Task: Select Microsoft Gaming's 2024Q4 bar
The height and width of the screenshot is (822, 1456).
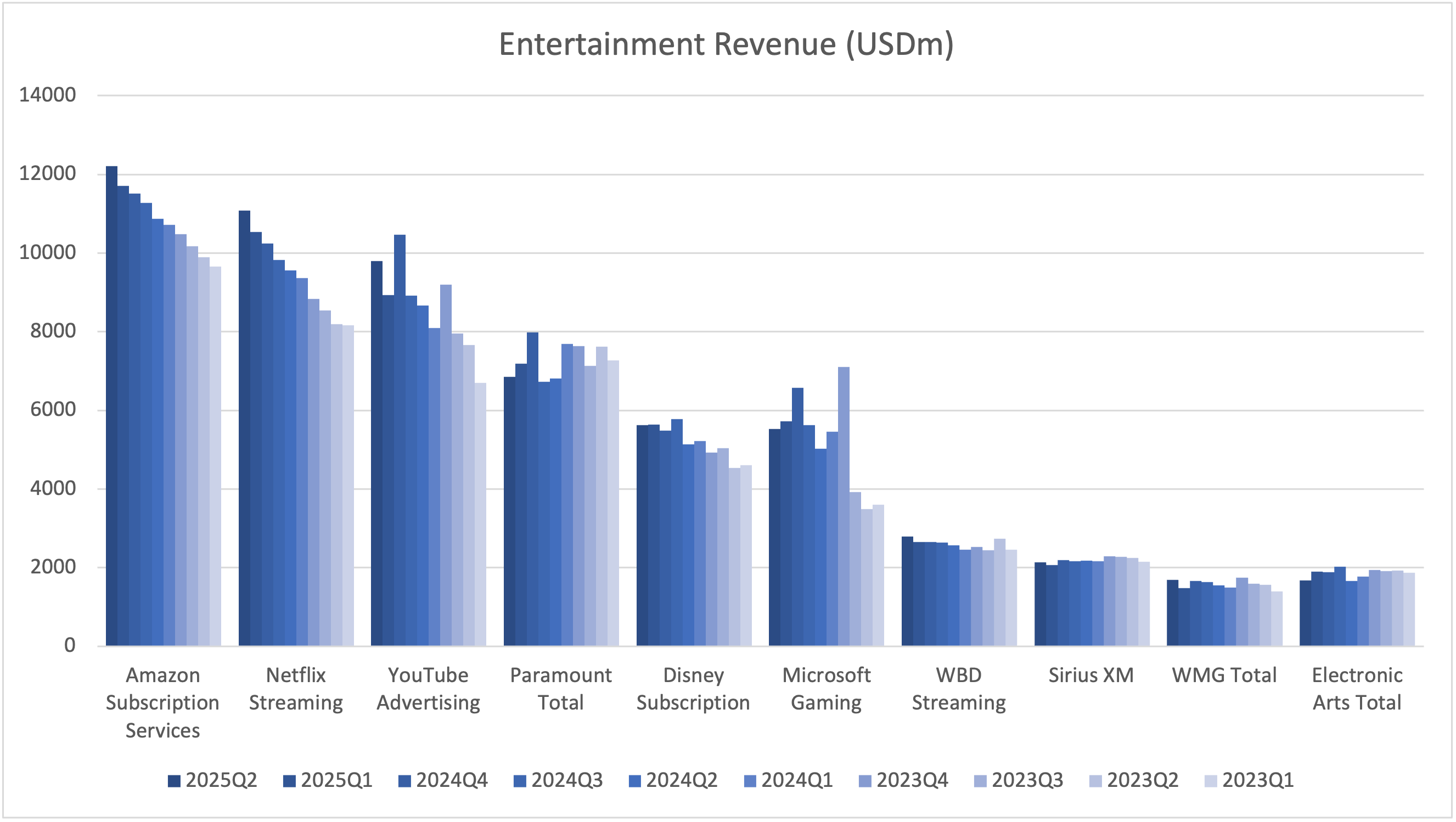Action: click(x=797, y=517)
